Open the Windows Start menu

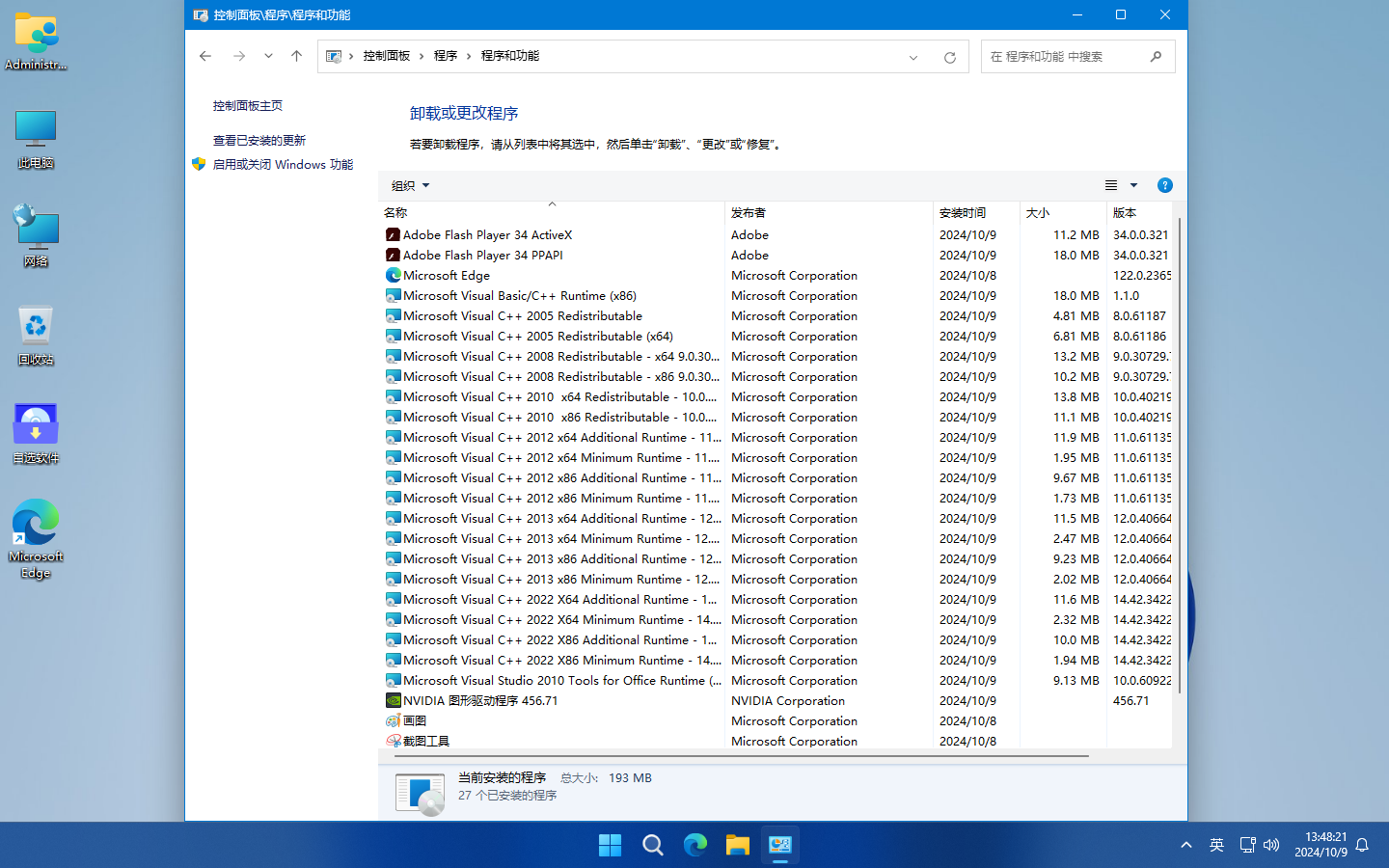(610, 845)
